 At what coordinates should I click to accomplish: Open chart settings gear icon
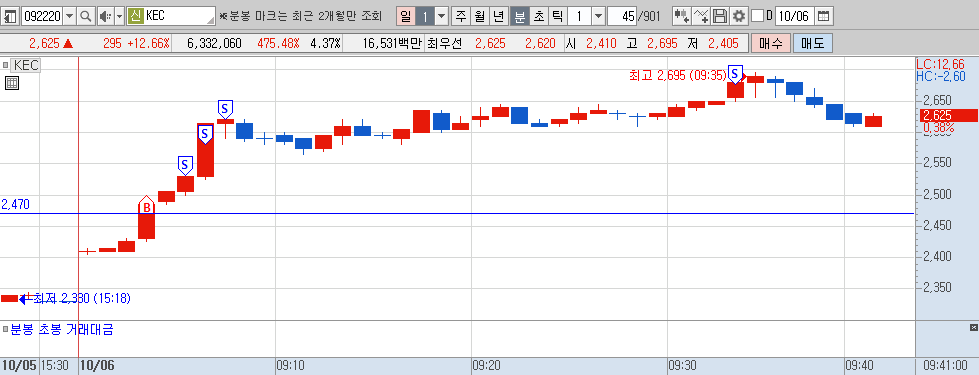[739, 16]
